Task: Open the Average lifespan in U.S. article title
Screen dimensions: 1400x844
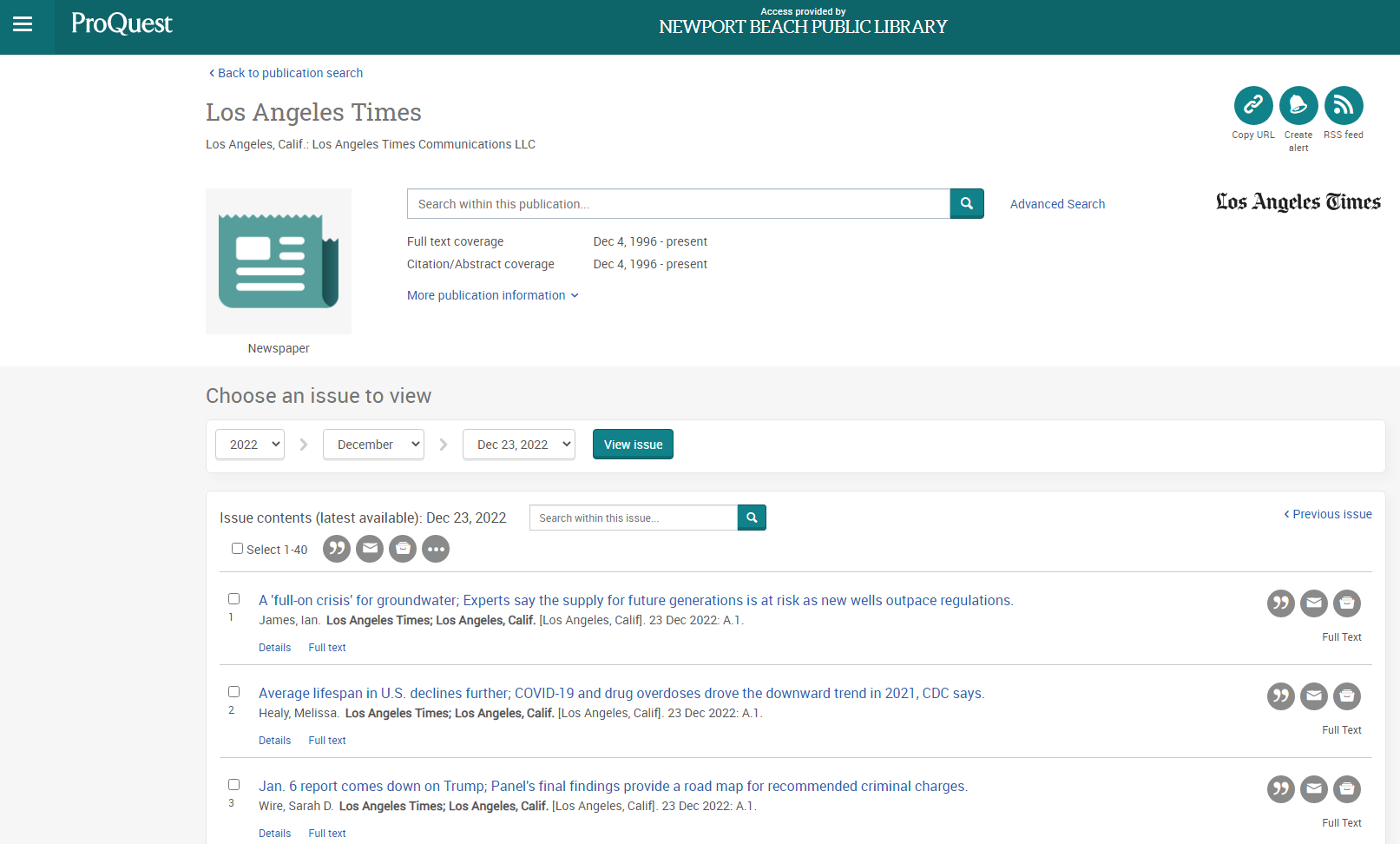Action: click(x=621, y=693)
